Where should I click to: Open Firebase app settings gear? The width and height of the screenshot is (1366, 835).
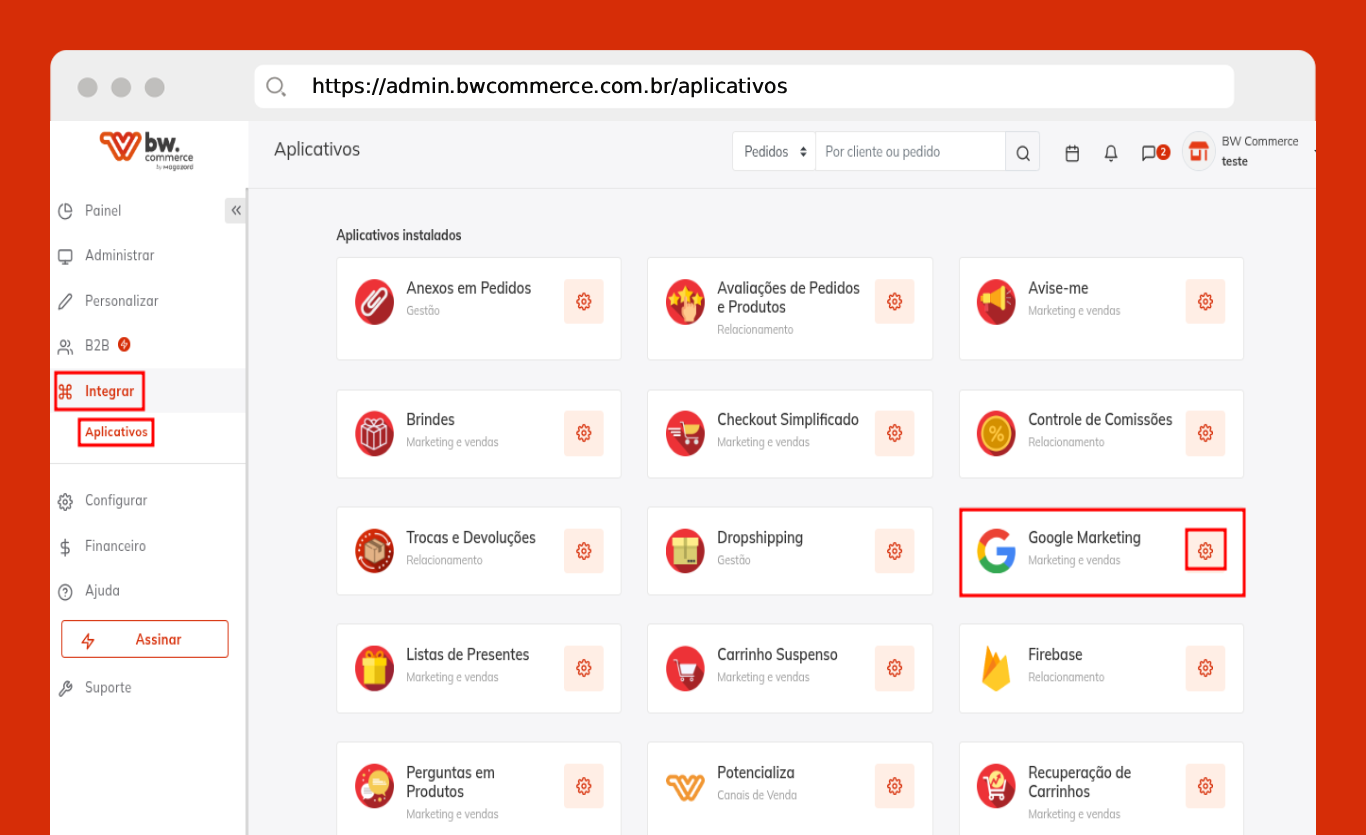(x=1205, y=668)
